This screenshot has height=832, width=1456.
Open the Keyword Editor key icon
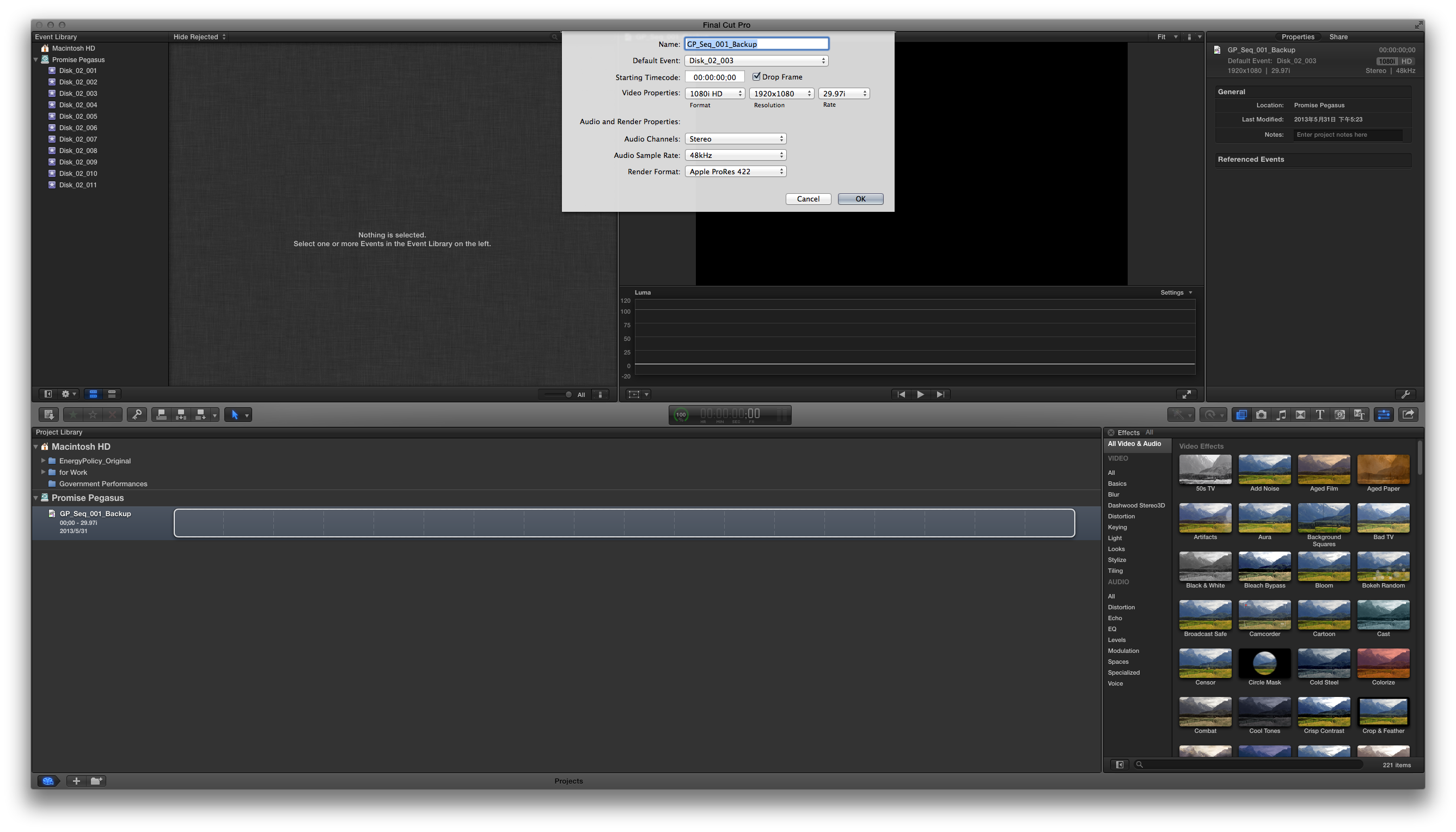coord(137,415)
